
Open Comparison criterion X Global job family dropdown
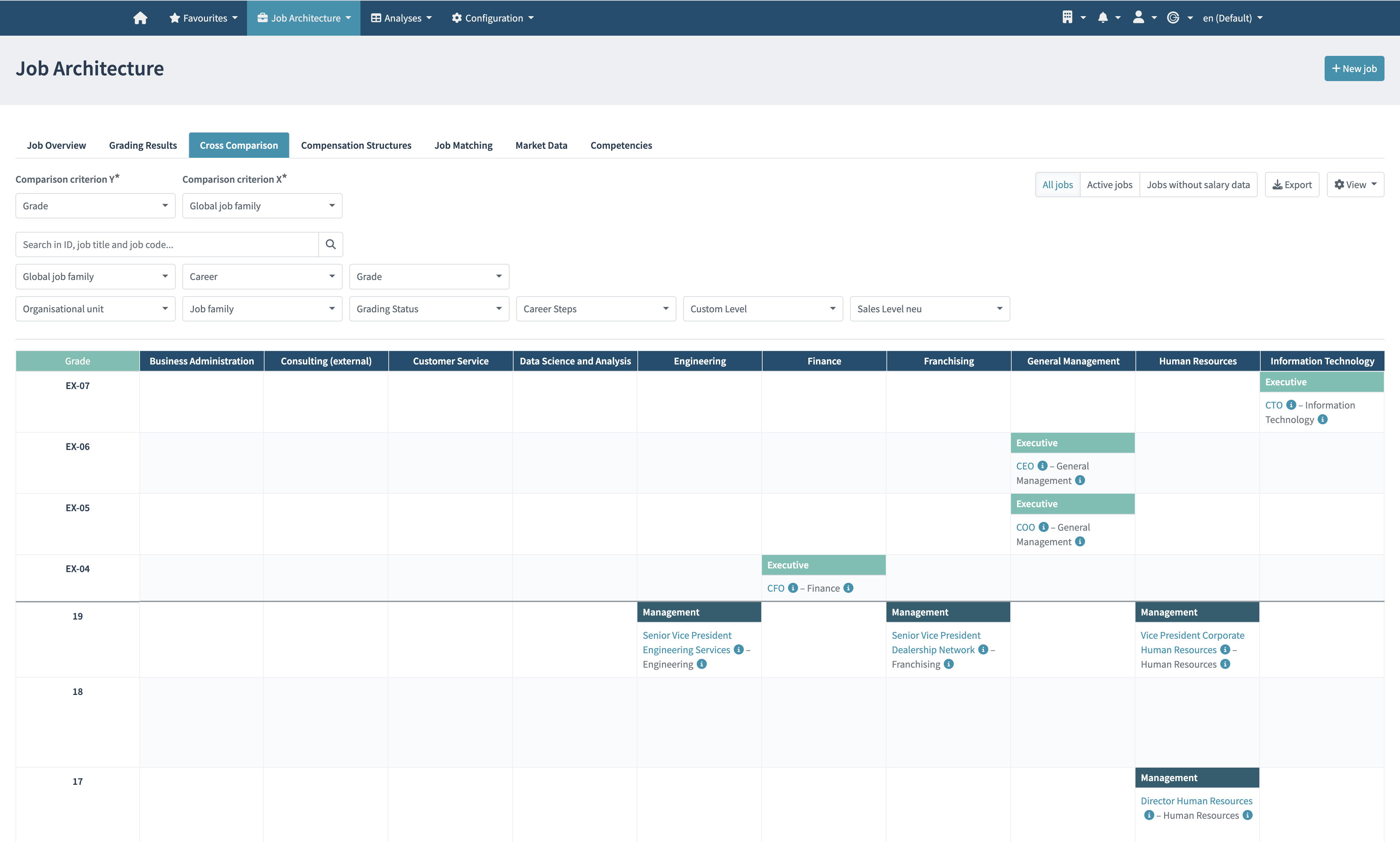pos(262,206)
